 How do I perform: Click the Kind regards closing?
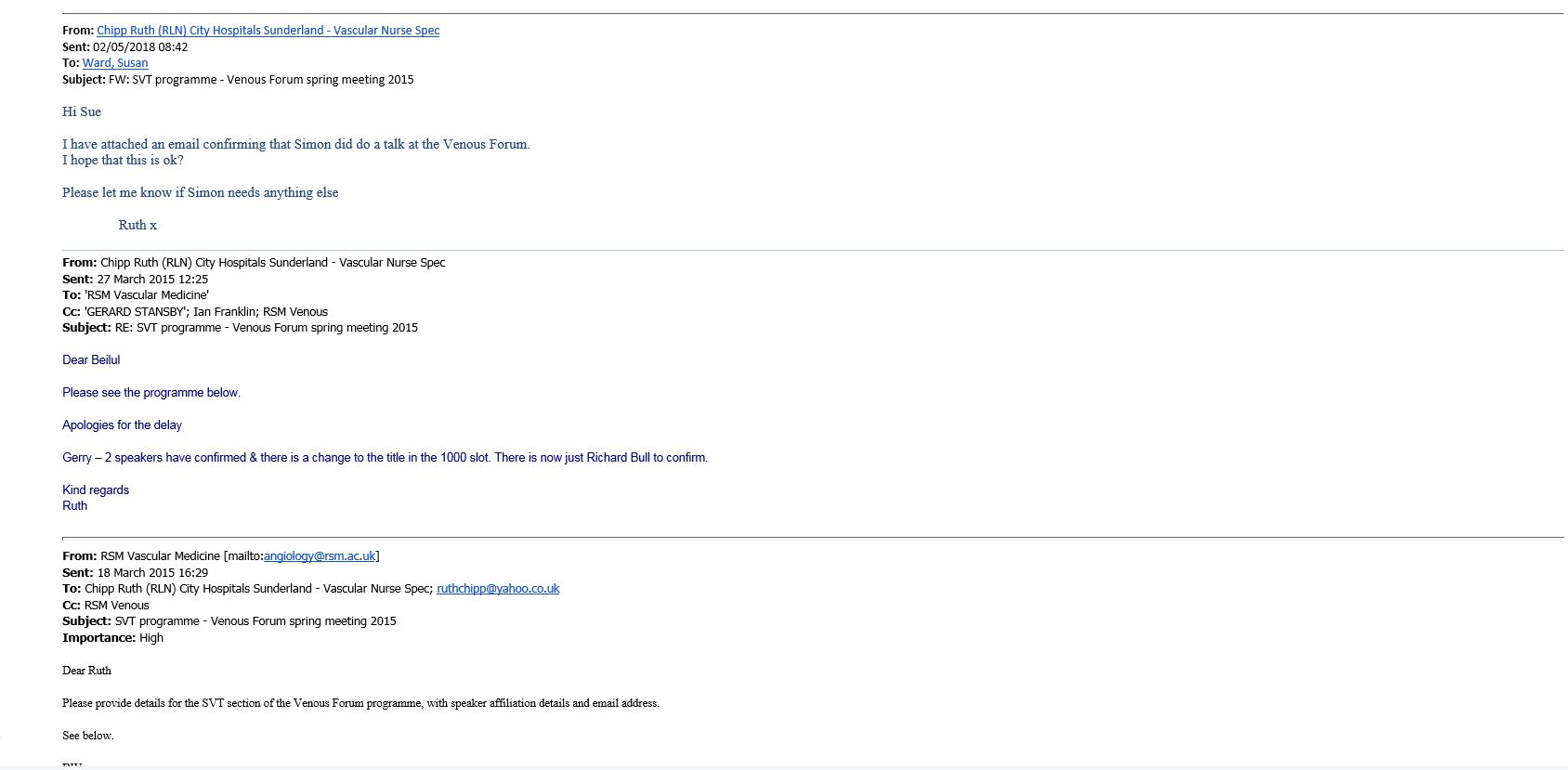pyautogui.click(x=96, y=490)
